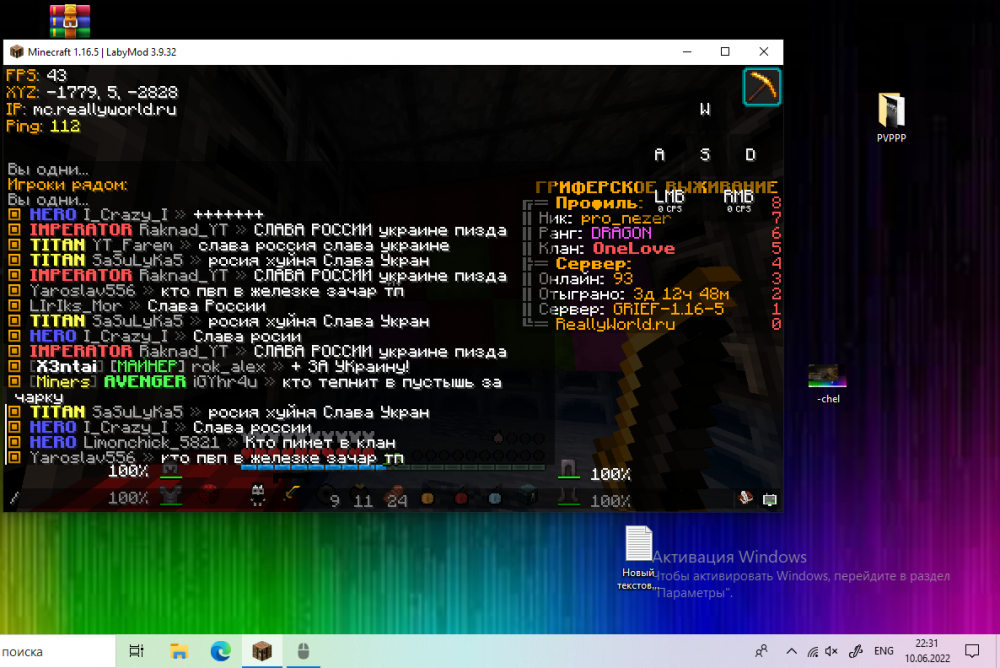This screenshot has width=1000, height=668.
Task: Click the W keystroke indicator
Action: tap(705, 109)
